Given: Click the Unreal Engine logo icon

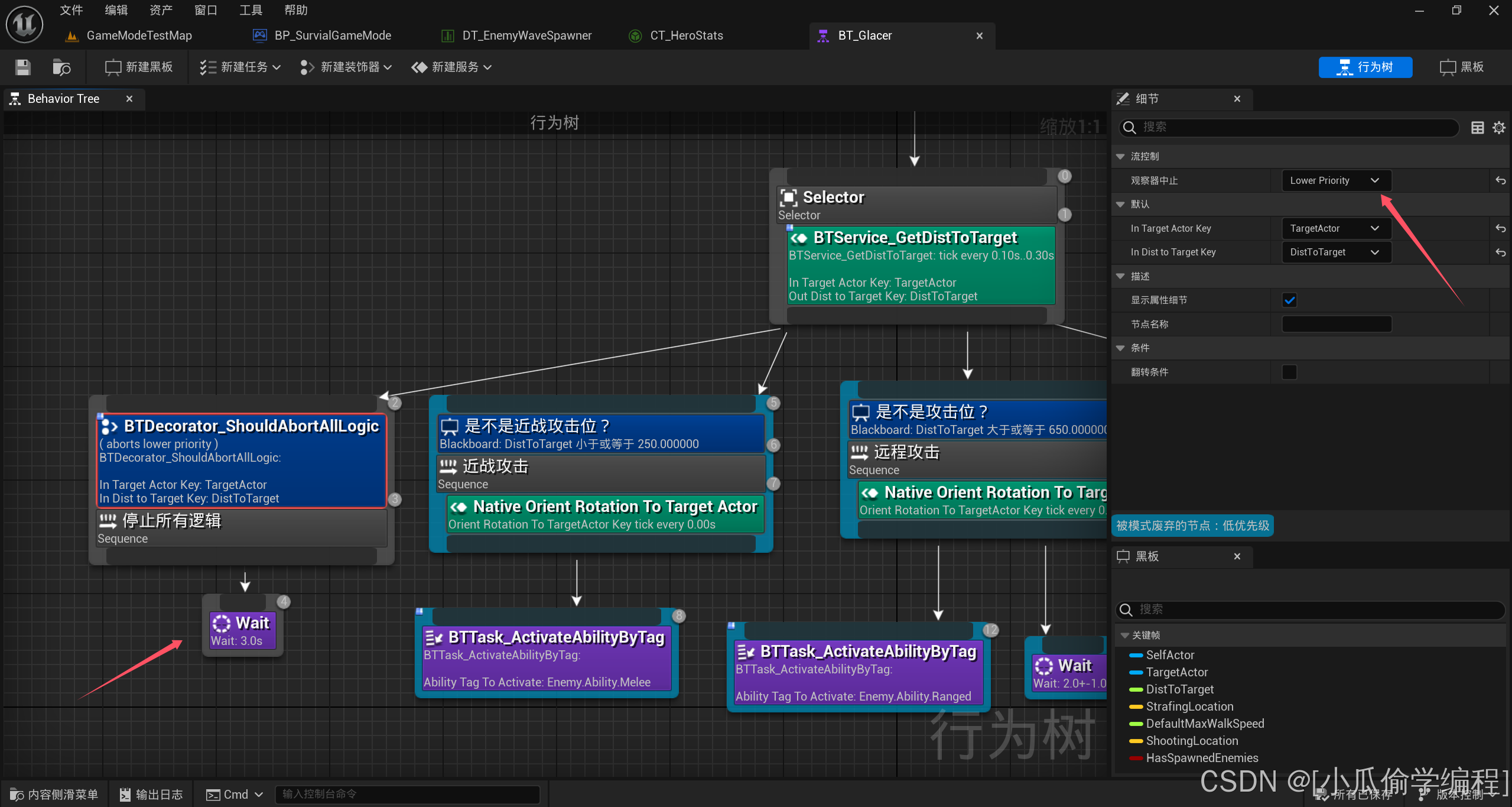Looking at the screenshot, I should (x=24, y=24).
